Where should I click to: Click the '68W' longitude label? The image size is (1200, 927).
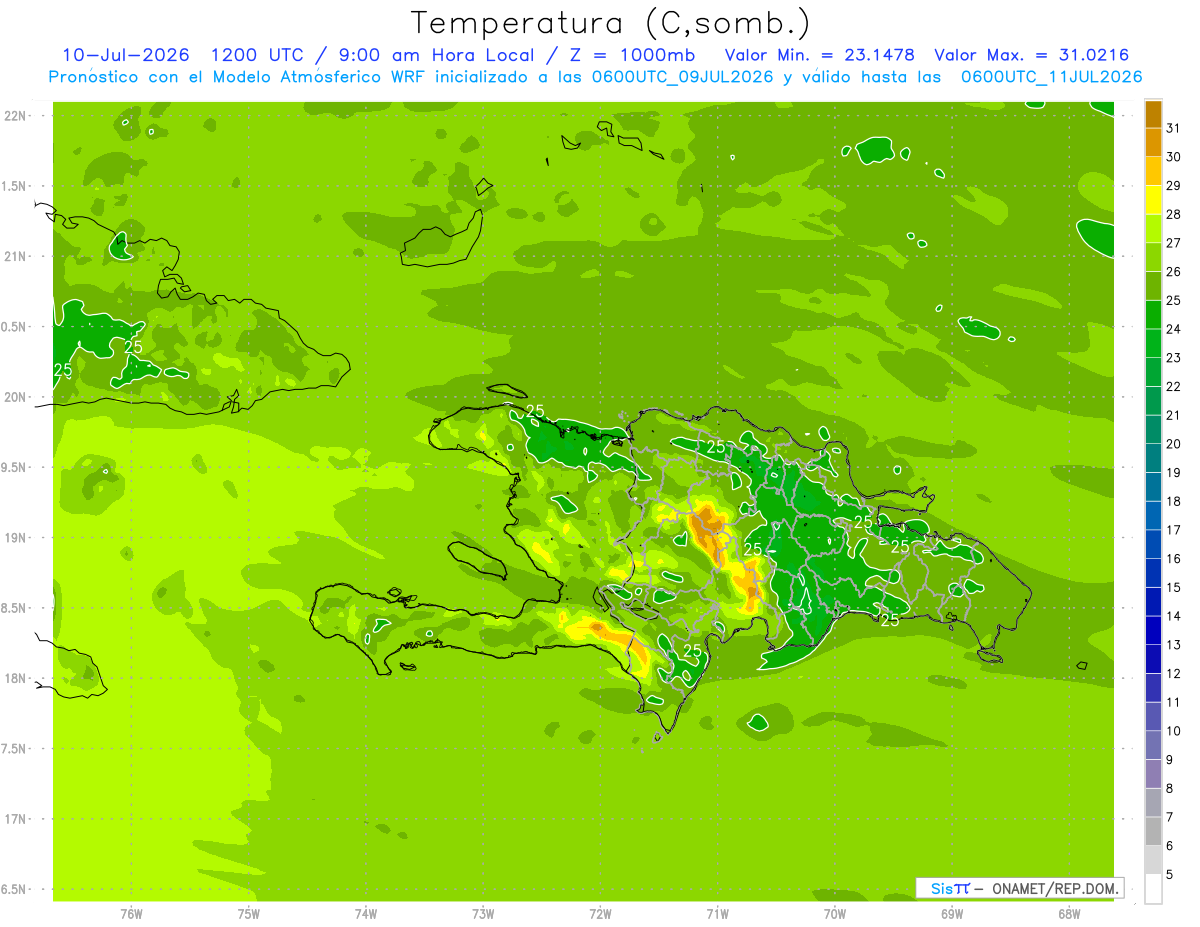tap(1068, 913)
